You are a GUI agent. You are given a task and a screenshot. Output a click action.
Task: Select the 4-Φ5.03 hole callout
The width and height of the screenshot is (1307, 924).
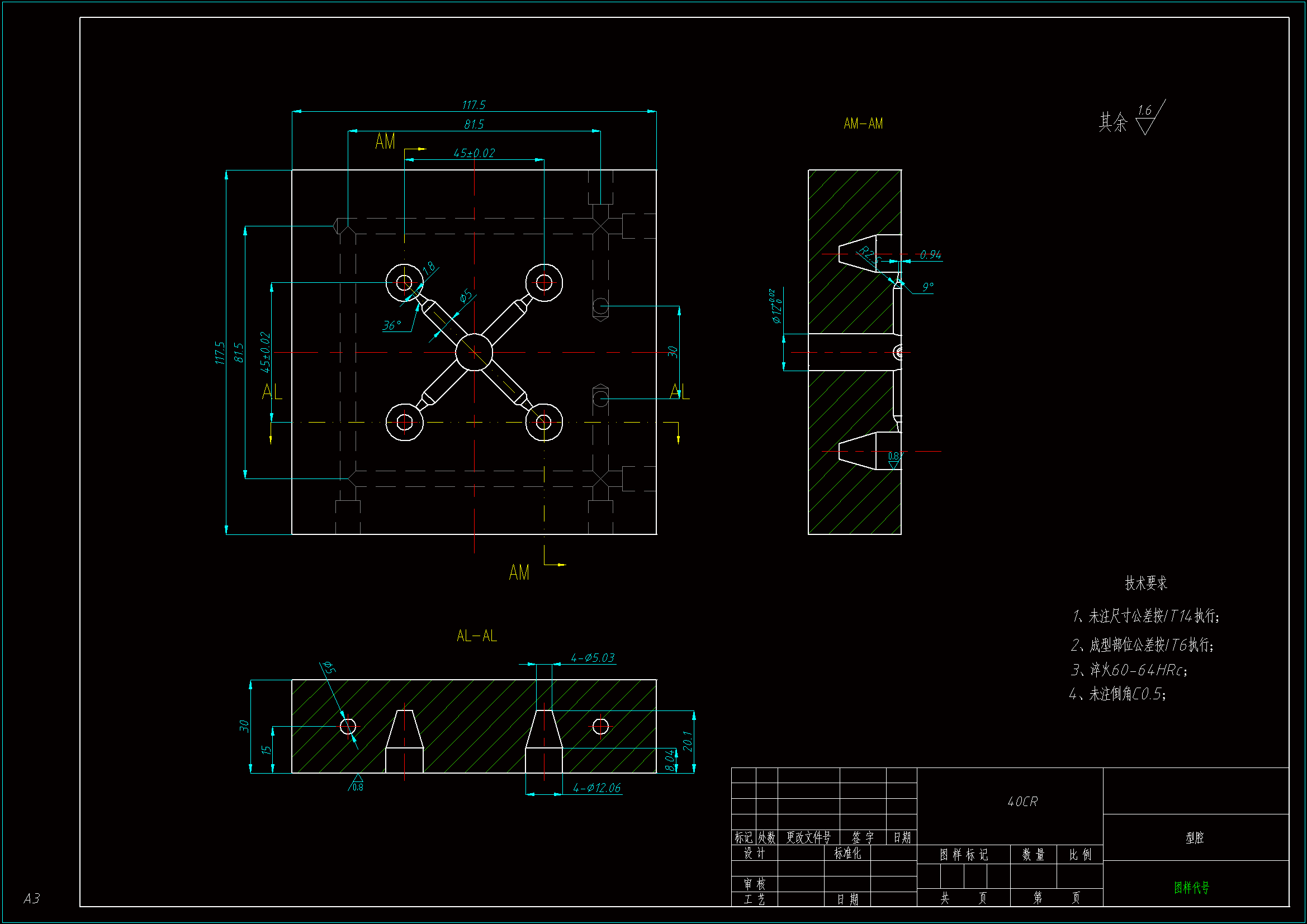click(x=593, y=658)
